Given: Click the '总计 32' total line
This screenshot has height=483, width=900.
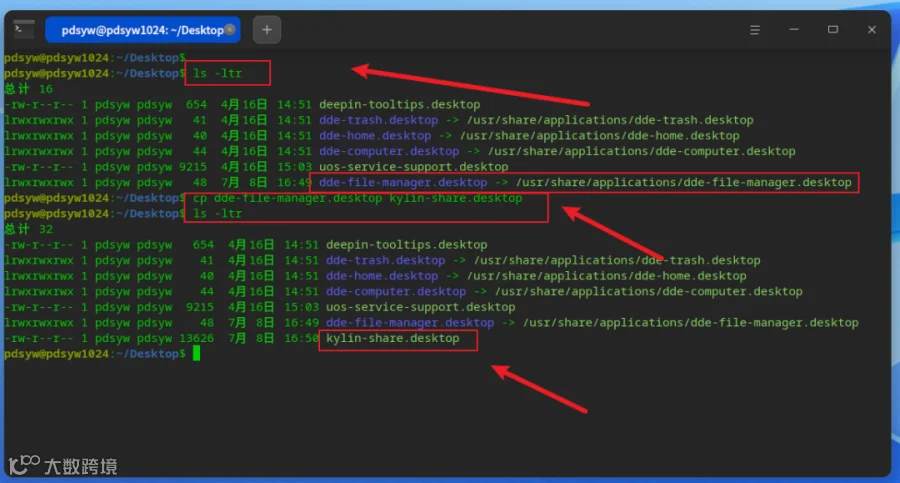Looking at the screenshot, I should [x=28, y=229].
